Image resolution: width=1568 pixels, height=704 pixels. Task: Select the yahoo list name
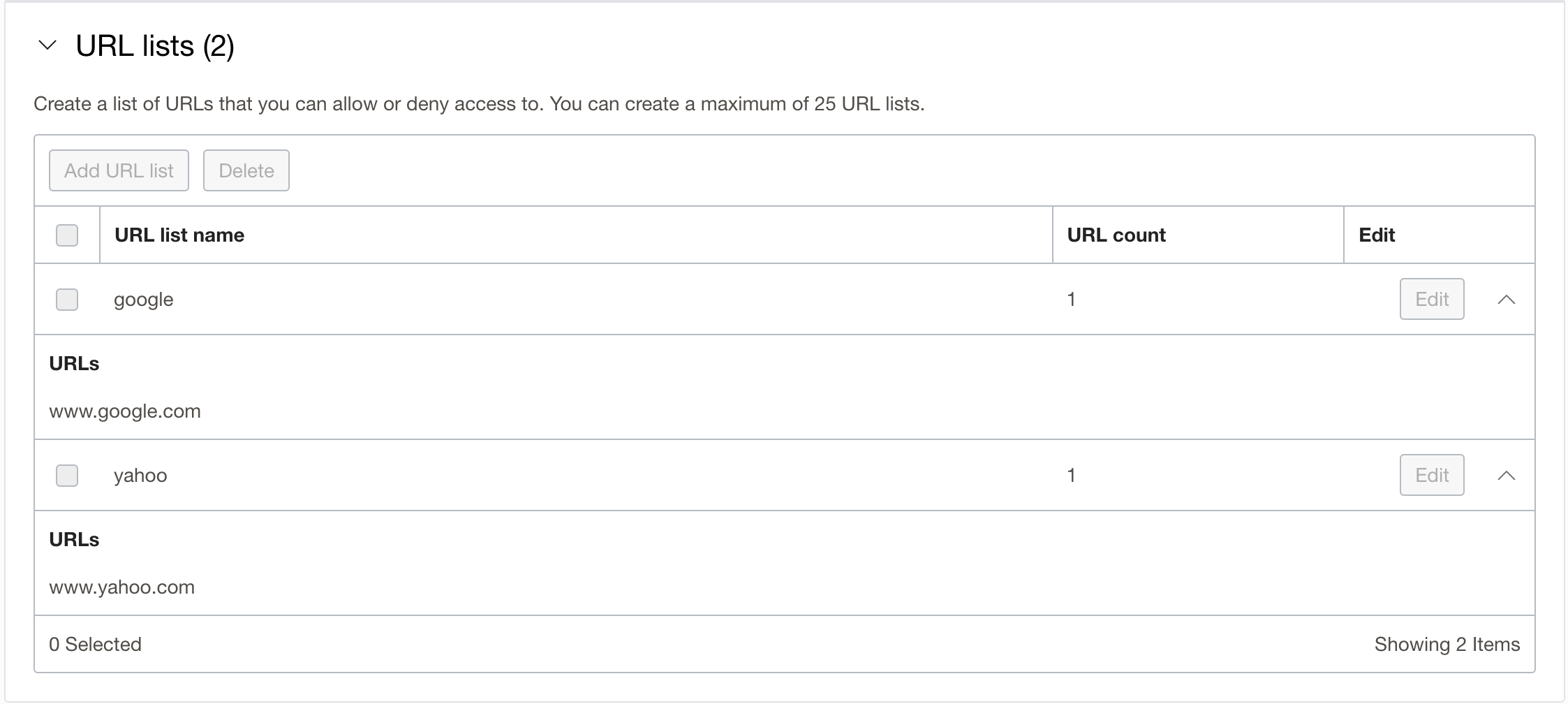[140, 476]
